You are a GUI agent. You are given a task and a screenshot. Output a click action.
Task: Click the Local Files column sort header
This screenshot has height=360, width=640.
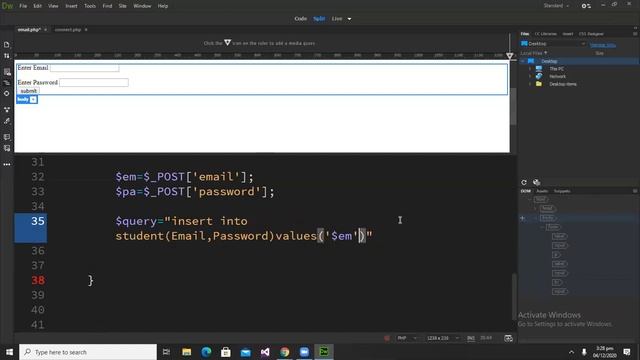click(533, 53)
